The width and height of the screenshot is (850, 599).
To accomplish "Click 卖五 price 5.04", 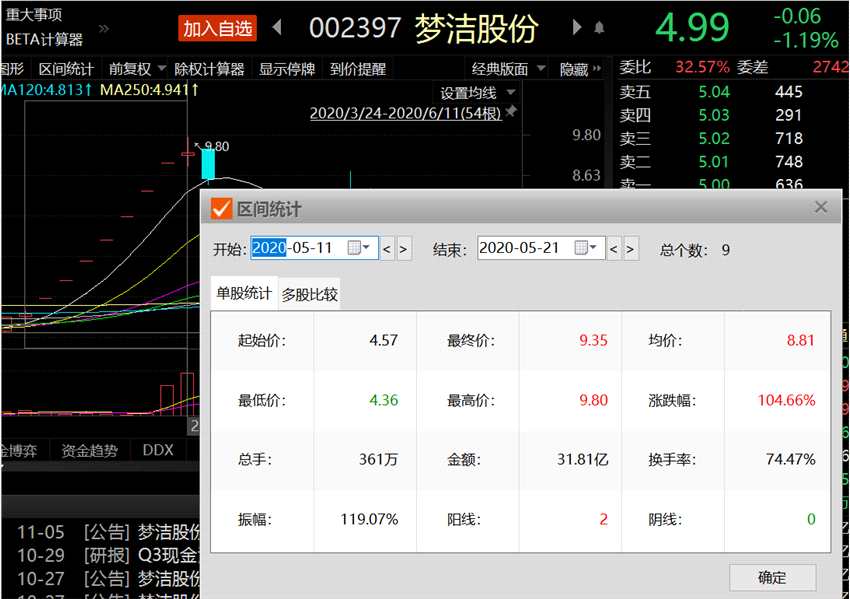I will point(714,92).
